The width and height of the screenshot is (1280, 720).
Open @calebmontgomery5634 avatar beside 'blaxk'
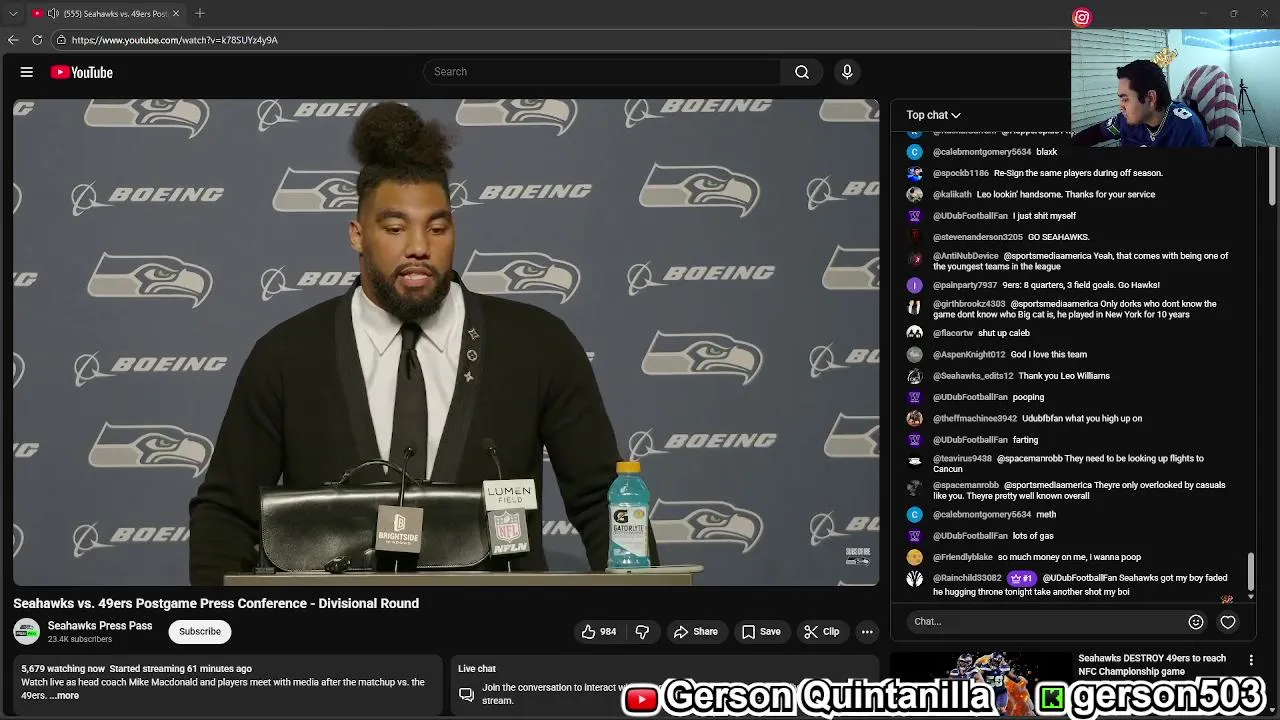click(914, 152)
